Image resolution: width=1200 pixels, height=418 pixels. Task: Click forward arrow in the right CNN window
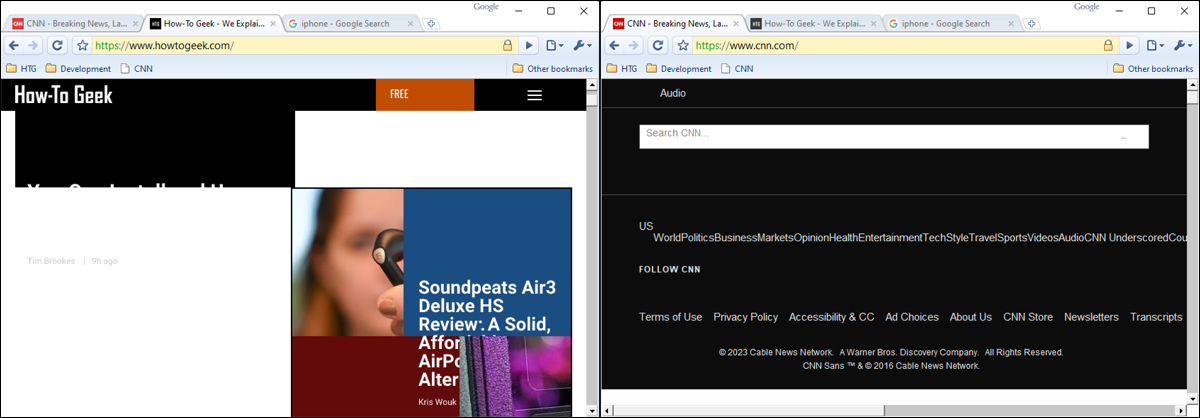pyautogui.click(x=634, y=45)
